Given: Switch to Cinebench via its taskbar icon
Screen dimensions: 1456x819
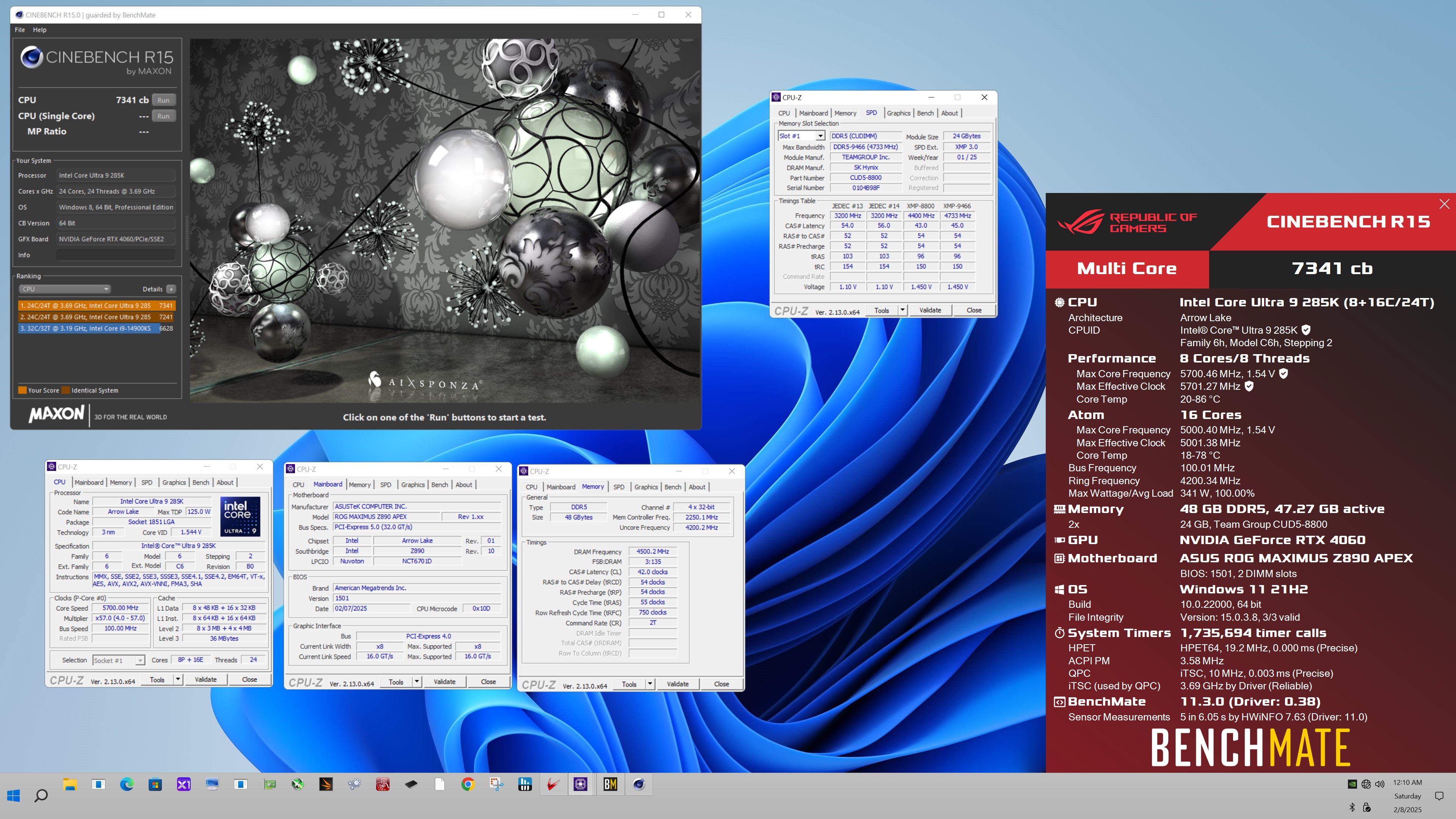Looking at the screenshot, I should coord(639,784).
